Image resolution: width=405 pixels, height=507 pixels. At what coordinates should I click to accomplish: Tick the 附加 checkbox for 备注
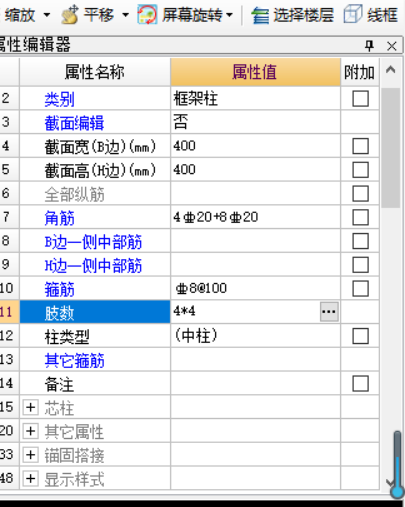360,383
